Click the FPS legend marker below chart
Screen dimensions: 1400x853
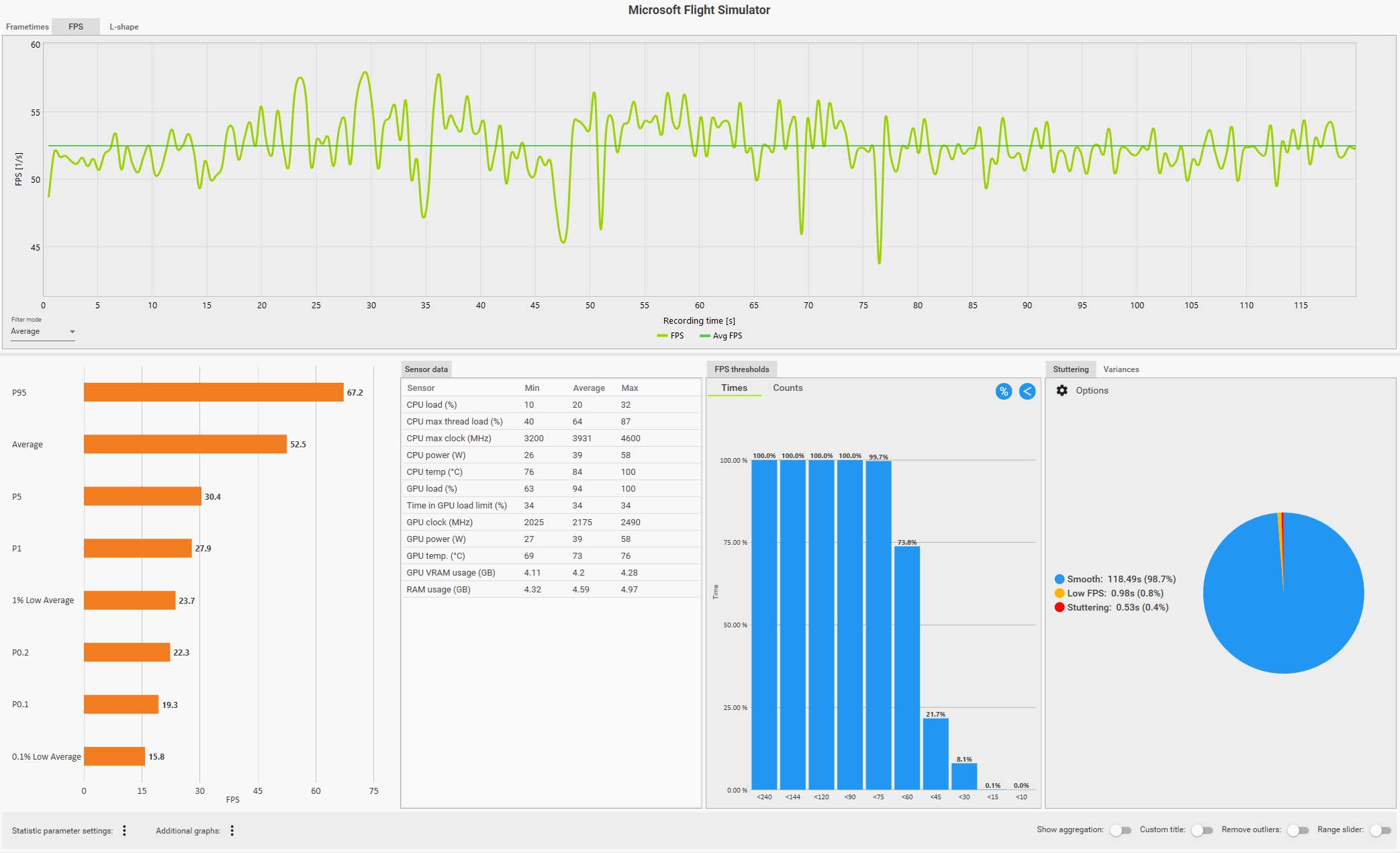pos(662,336)
